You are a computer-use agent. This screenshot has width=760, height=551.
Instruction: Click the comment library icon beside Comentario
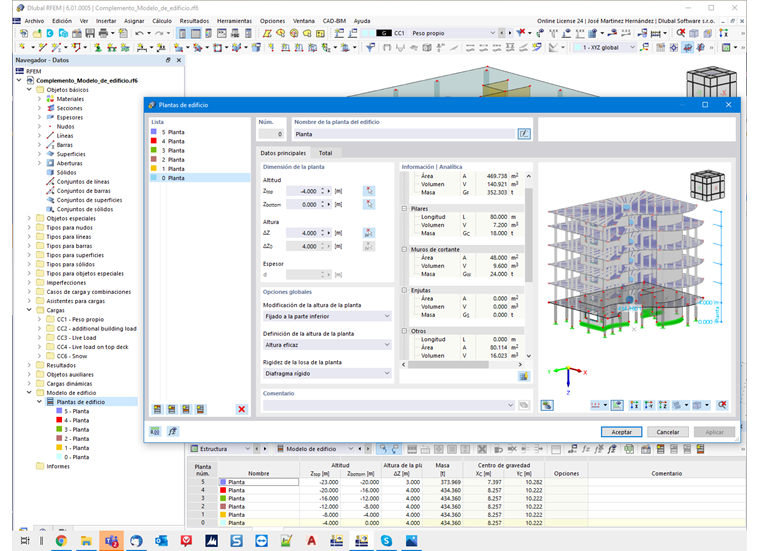pos(524,405)
